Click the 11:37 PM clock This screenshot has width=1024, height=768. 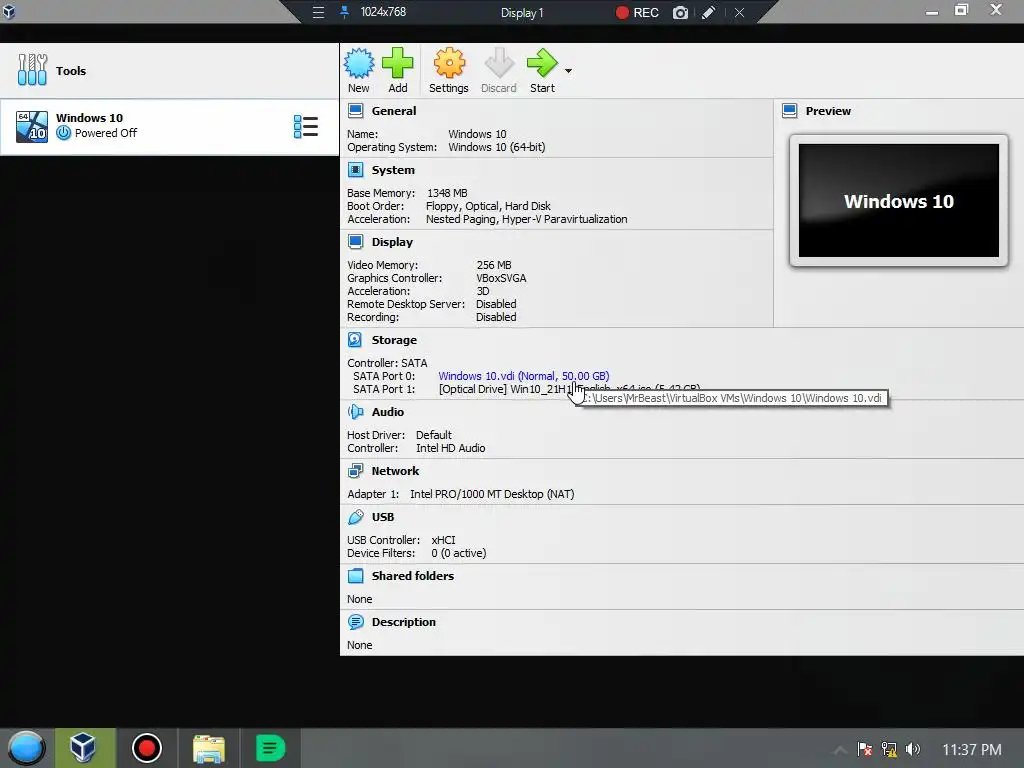click(972, 750)
